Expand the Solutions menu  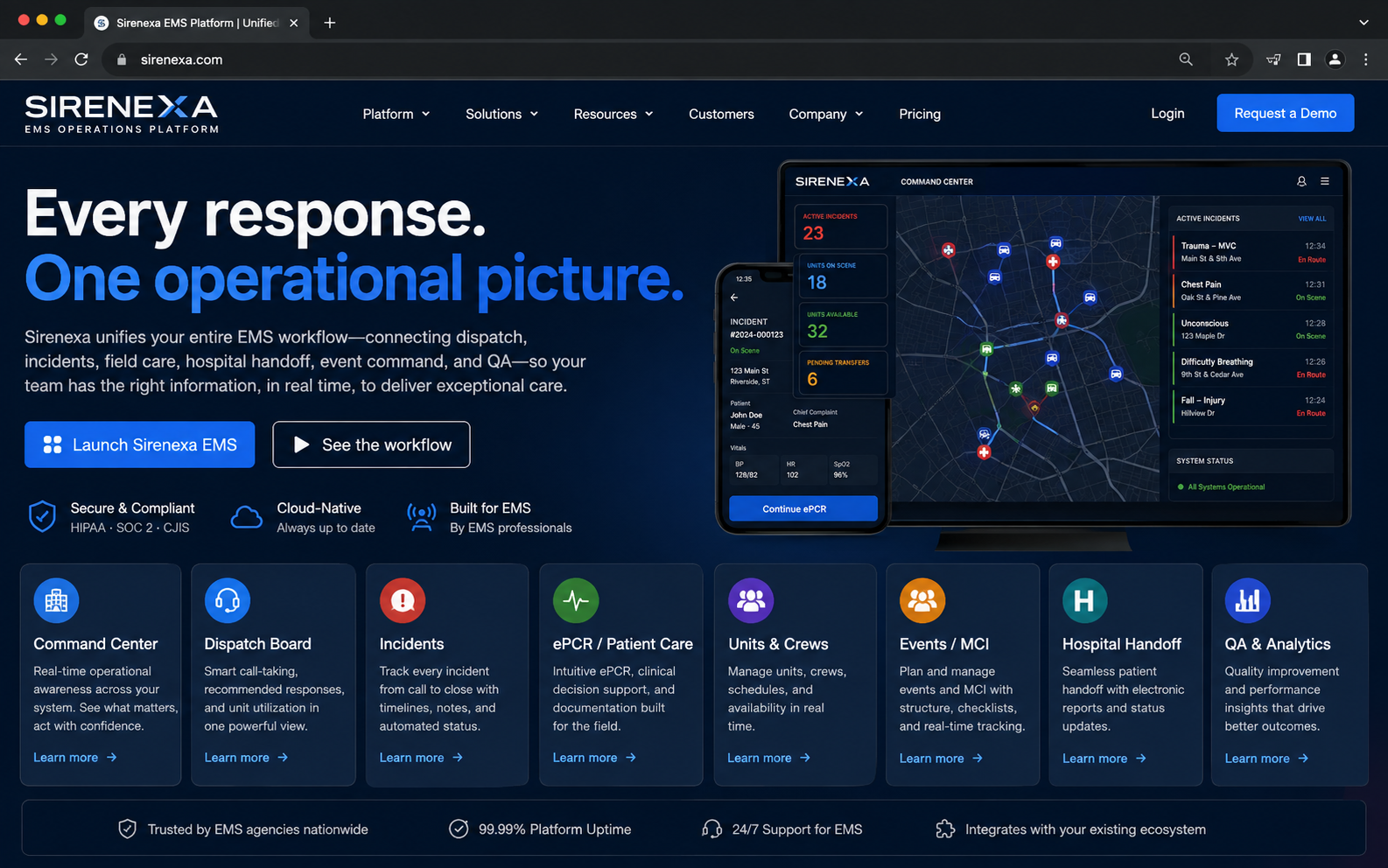coord(502,114)
